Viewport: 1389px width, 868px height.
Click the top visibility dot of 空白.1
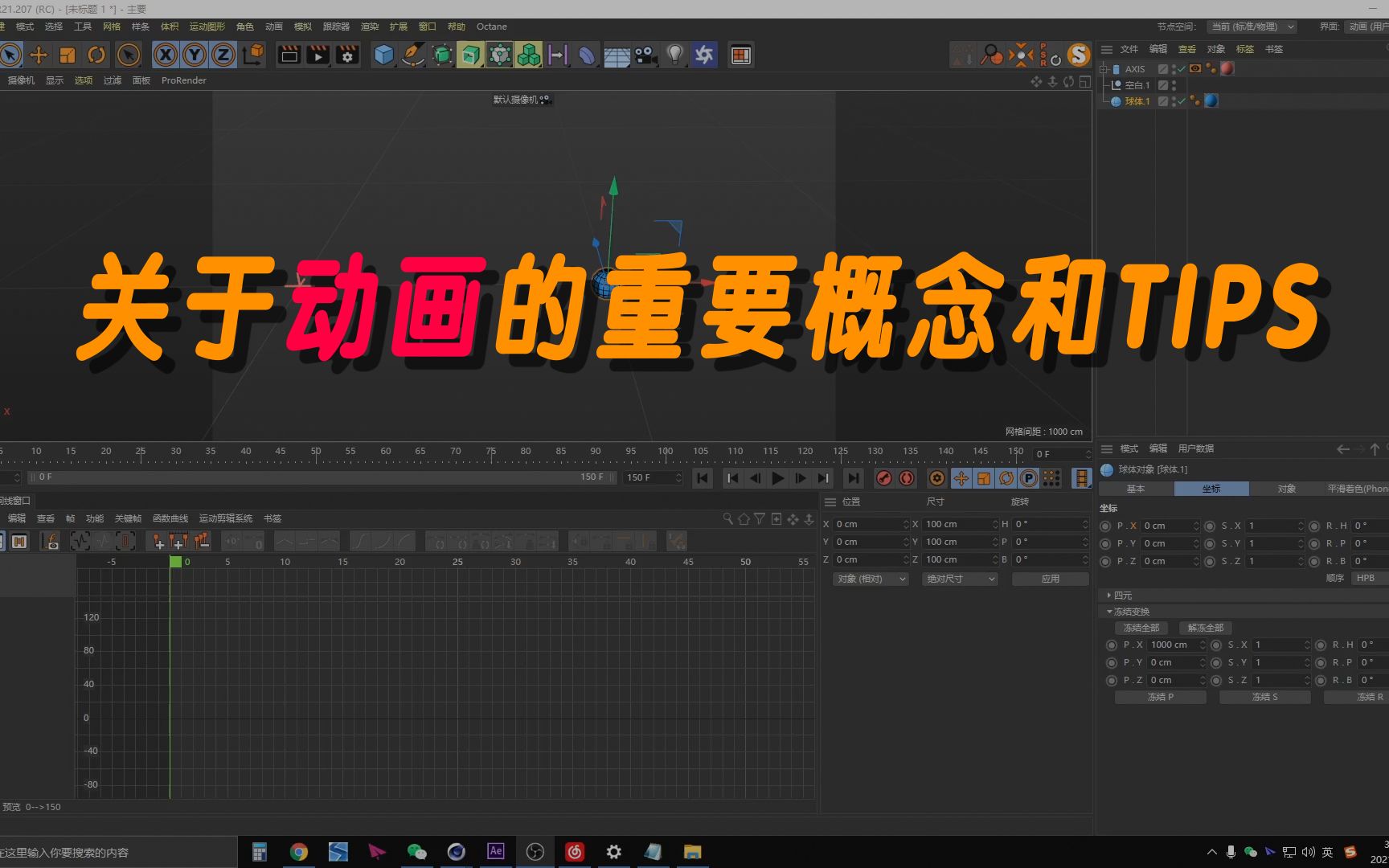pos(1174,82)
